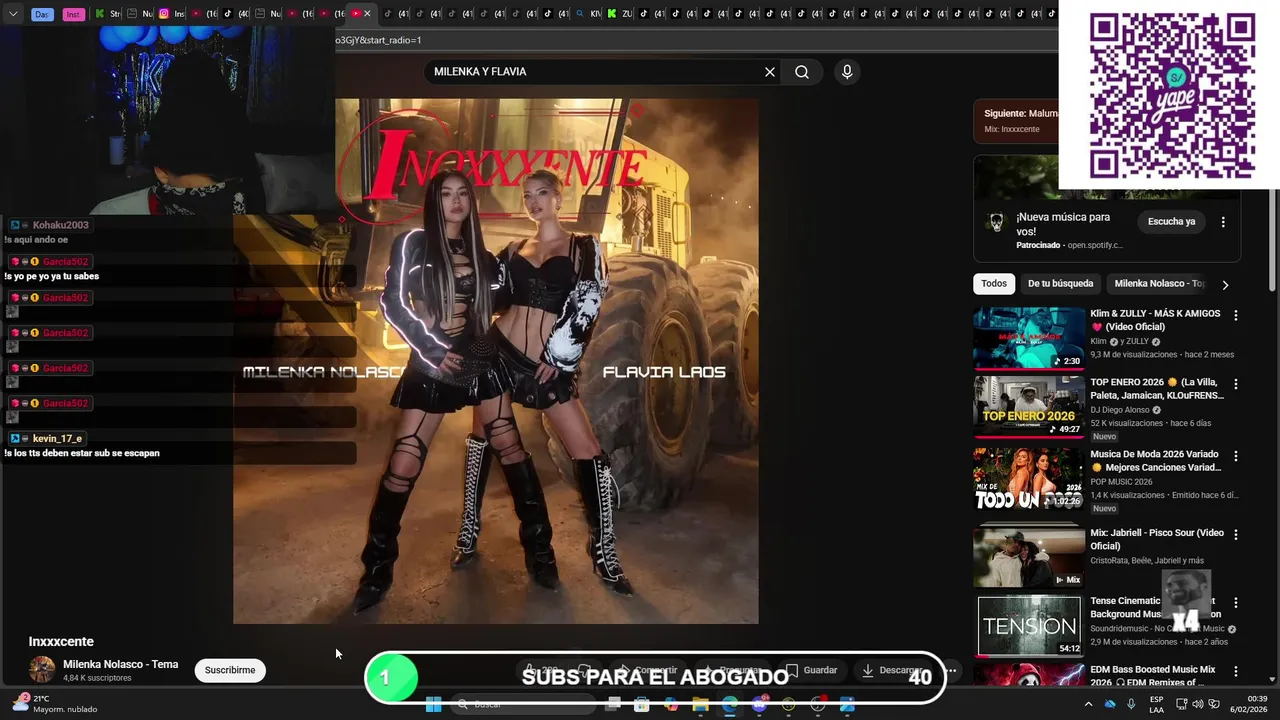
Task: Open the taskbar weather widget
Action: point(55,704)
